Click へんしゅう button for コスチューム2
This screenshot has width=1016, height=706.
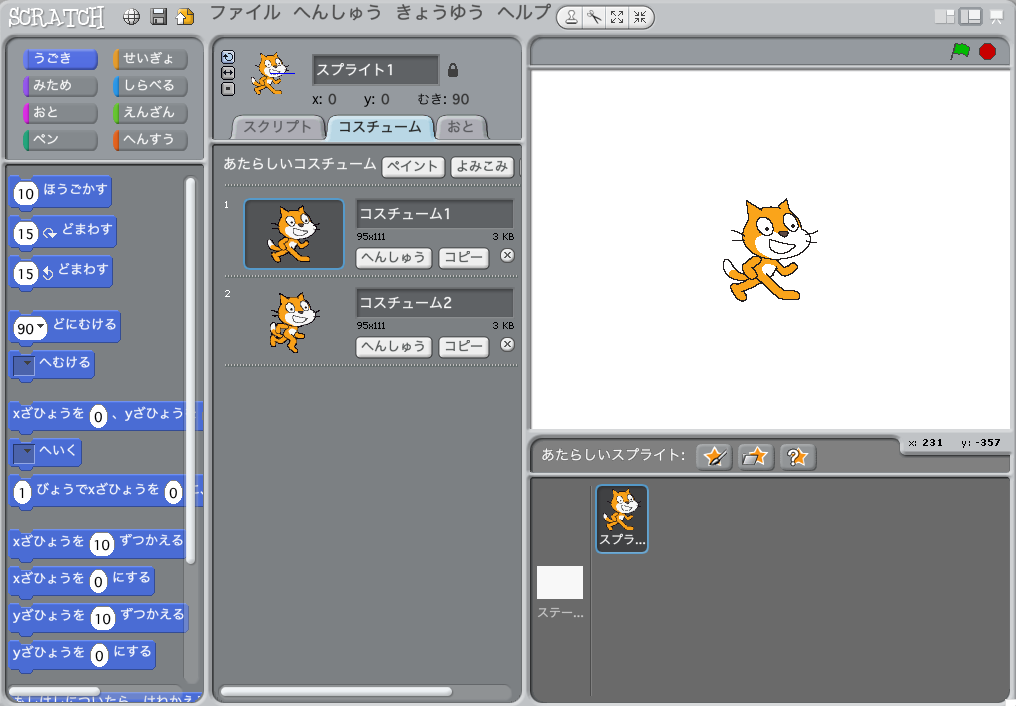[x=393, y=347]
